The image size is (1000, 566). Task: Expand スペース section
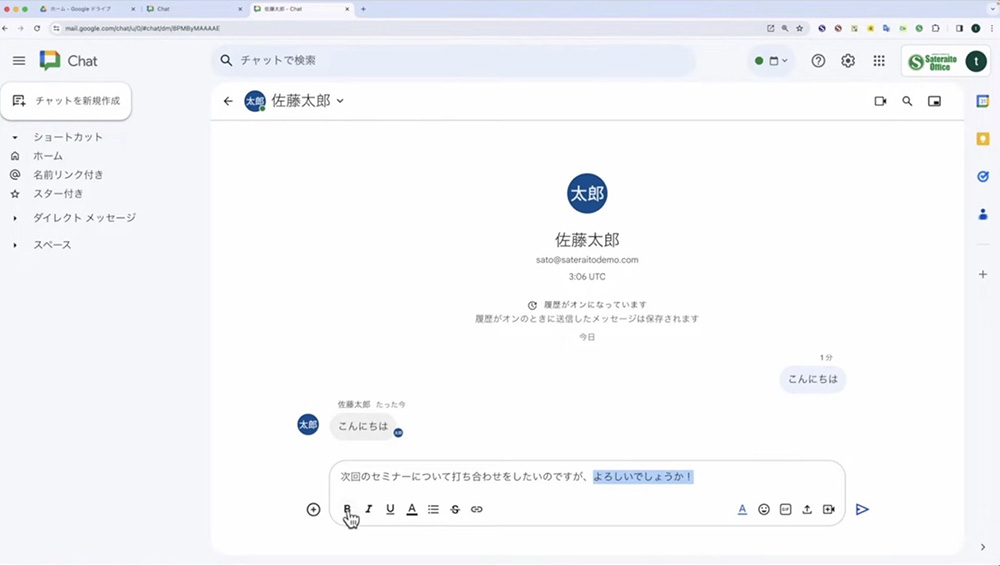[x=15, y=245]
